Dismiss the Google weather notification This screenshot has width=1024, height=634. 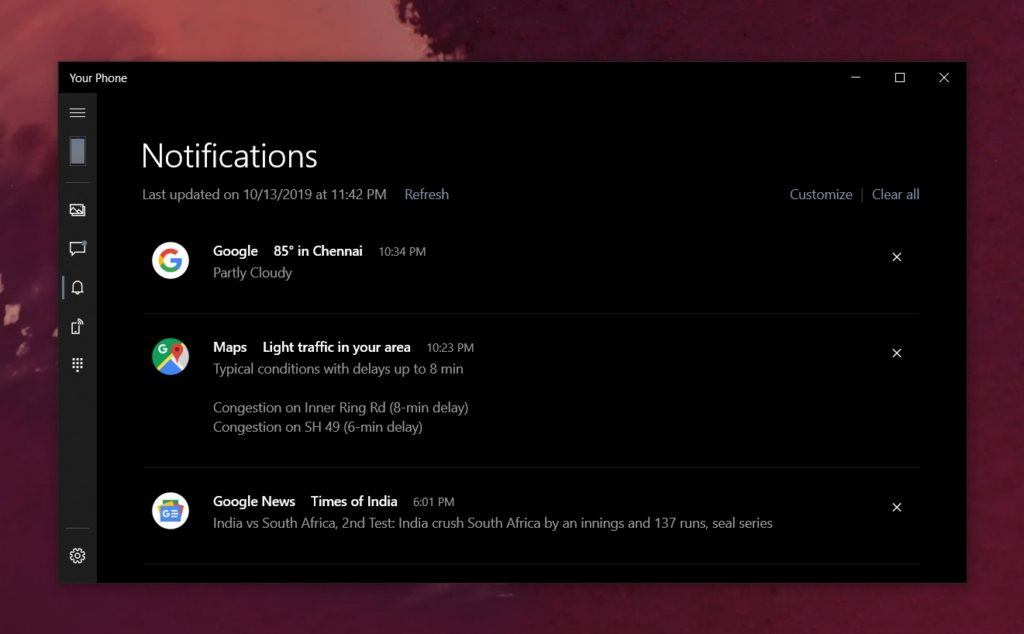point(896,257)
